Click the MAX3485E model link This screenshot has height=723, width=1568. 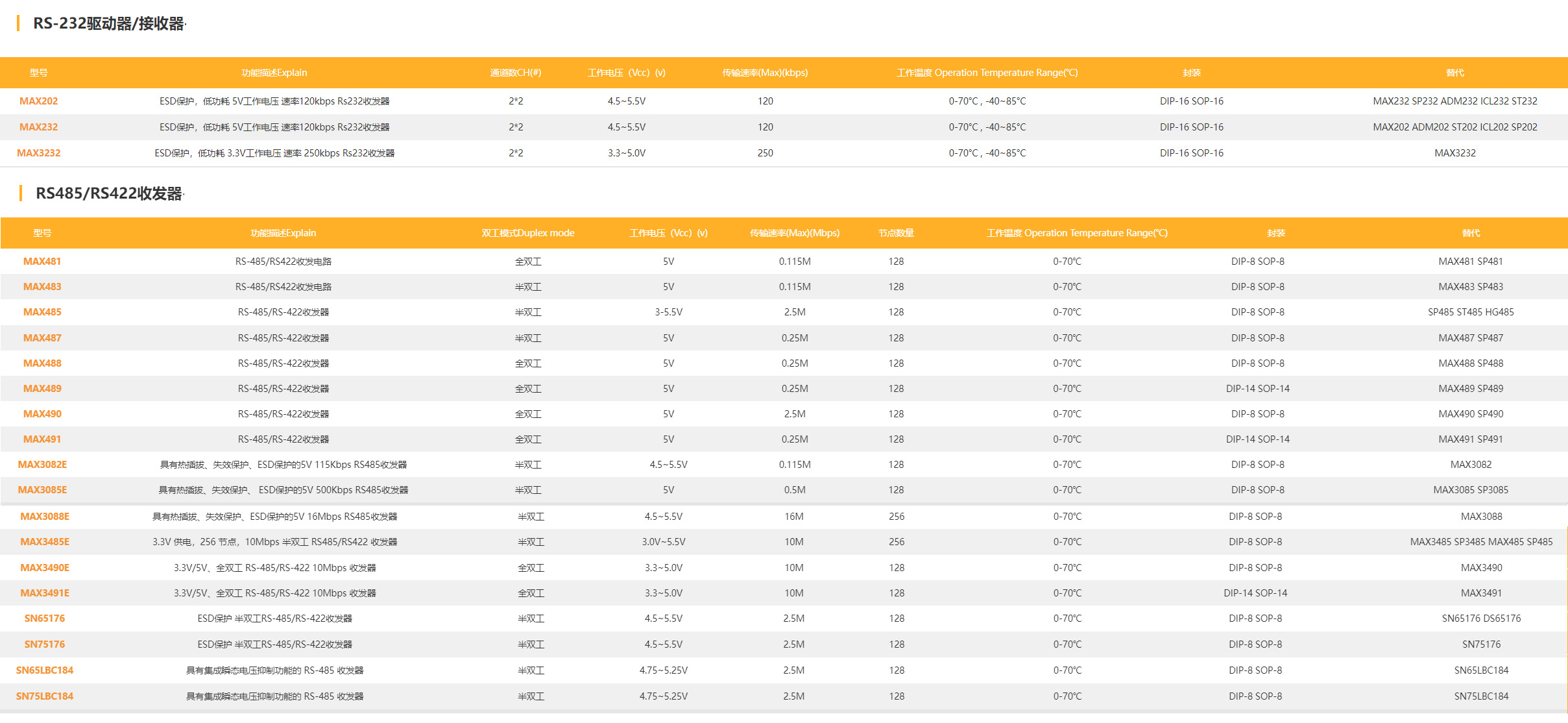click(45, 542)
